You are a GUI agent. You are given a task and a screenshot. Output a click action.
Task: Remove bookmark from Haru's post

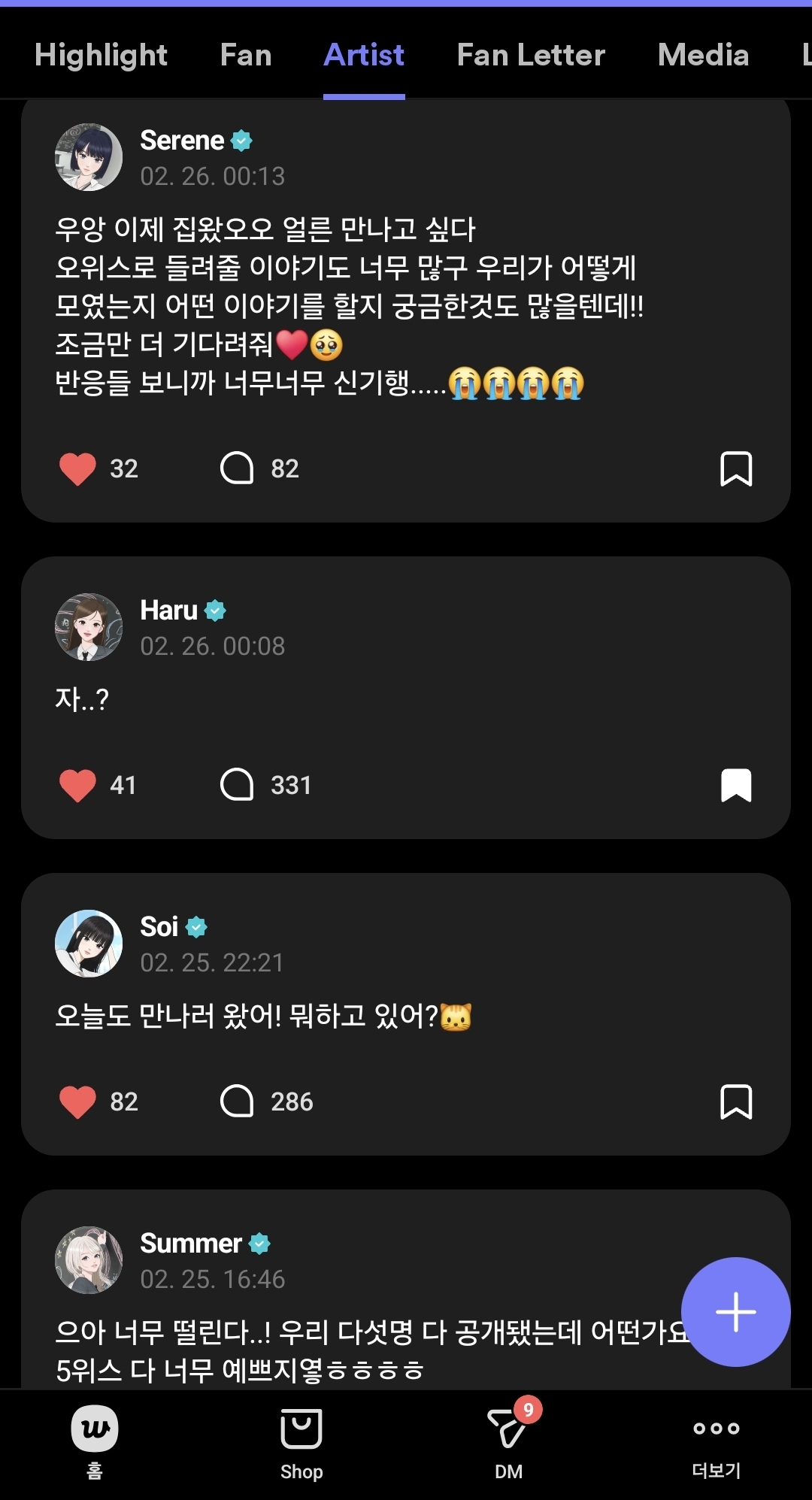click(736, 785)
